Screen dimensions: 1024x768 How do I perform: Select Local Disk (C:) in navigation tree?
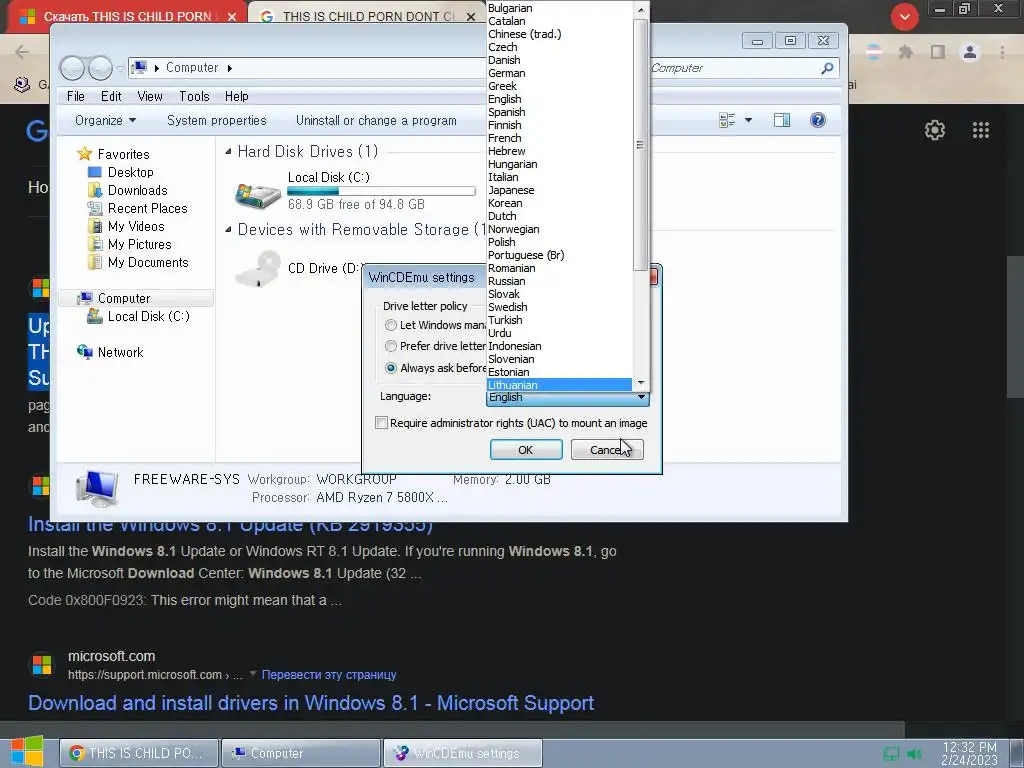pos(148,317)
